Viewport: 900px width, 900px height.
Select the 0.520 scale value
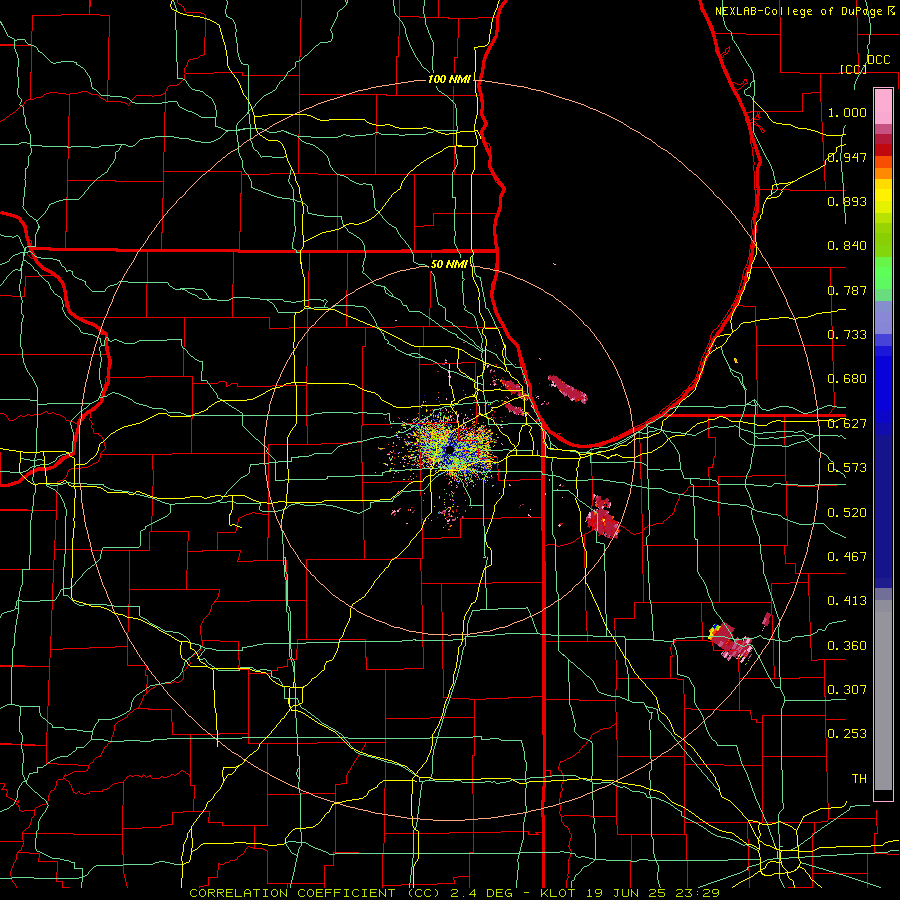coord(847,513)
